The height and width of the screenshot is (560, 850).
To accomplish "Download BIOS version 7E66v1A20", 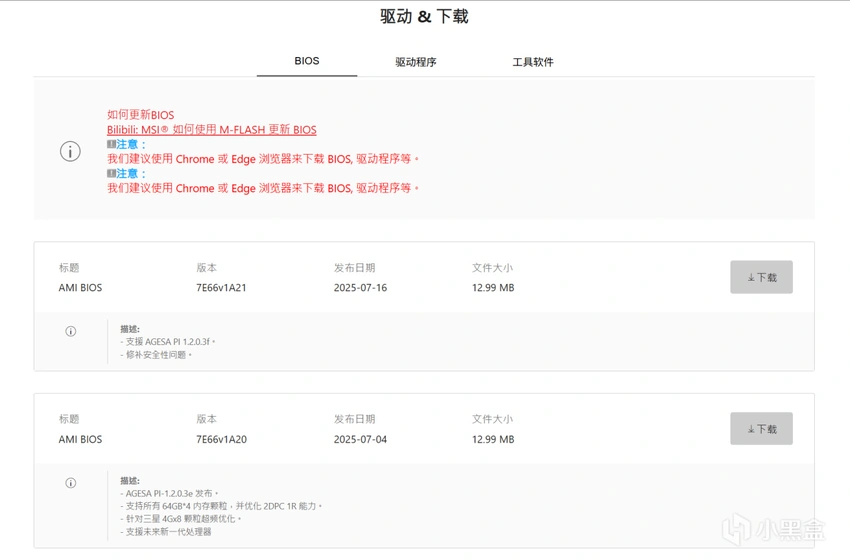I will tap(761, 429).
